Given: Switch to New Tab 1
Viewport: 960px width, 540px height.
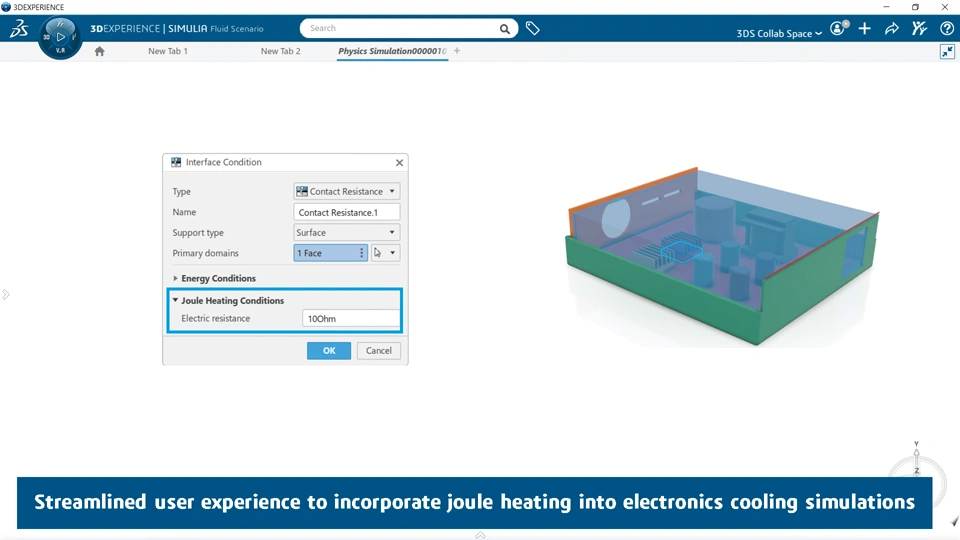Looking at the screenshot, I should (x=168, y=51).
